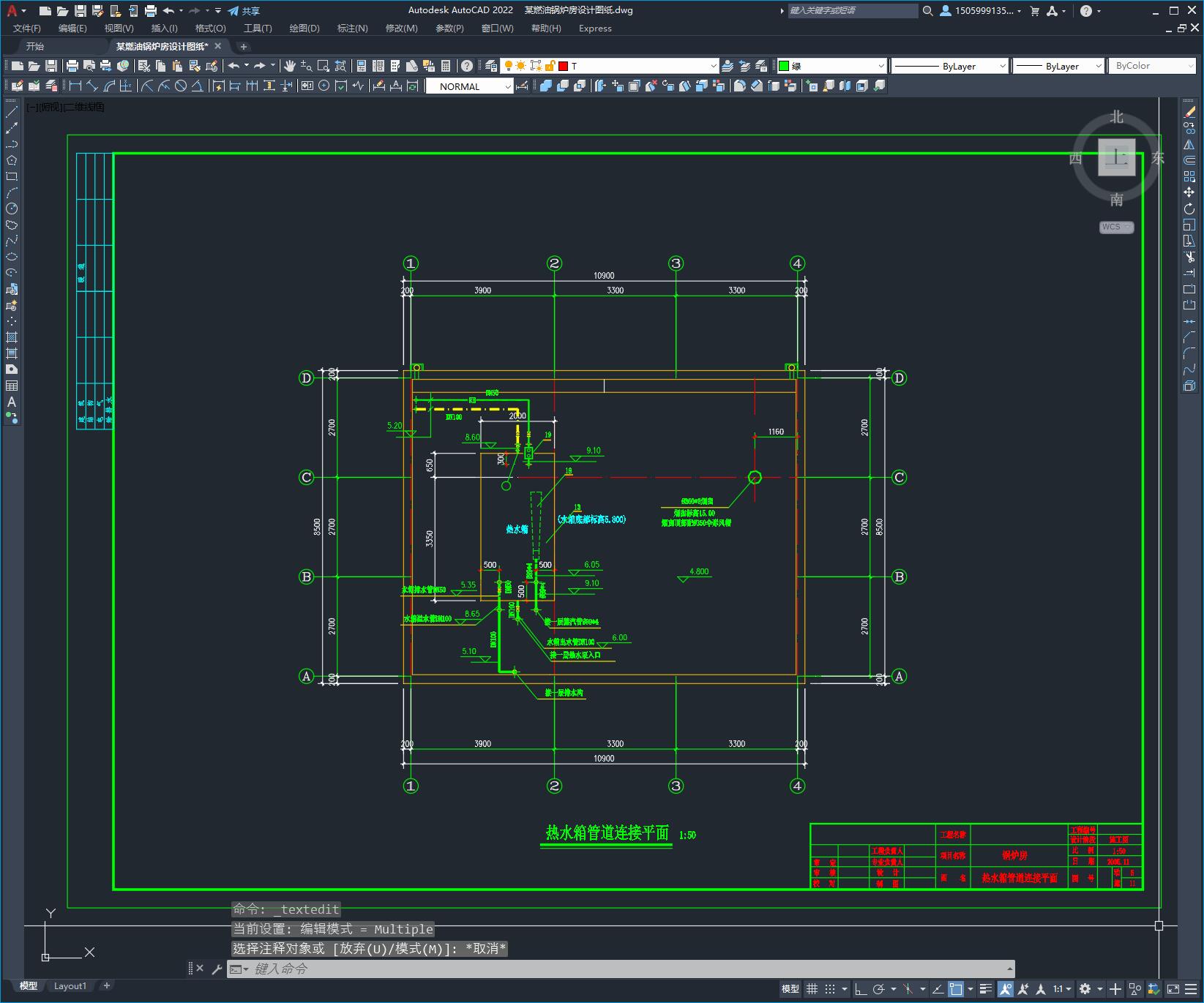Select the Polygon draw tool

(12, 160)
